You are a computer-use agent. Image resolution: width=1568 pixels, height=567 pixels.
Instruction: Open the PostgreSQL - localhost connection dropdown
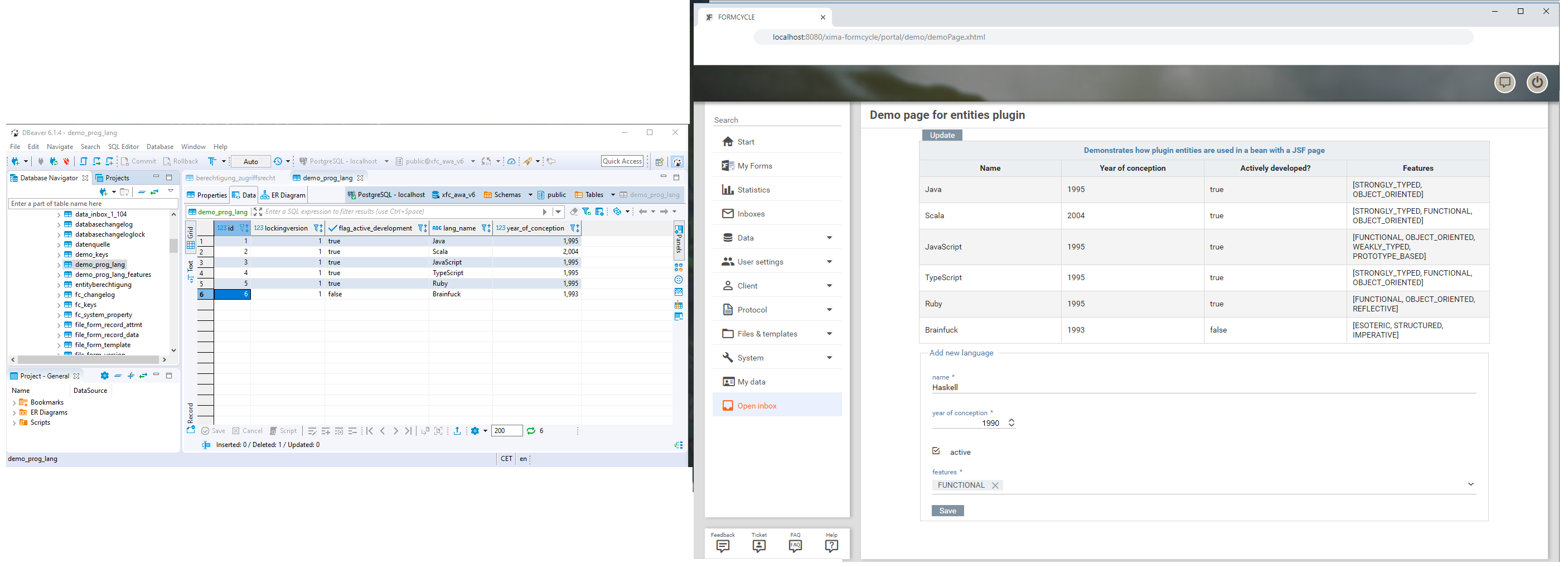tap(386, 161)
